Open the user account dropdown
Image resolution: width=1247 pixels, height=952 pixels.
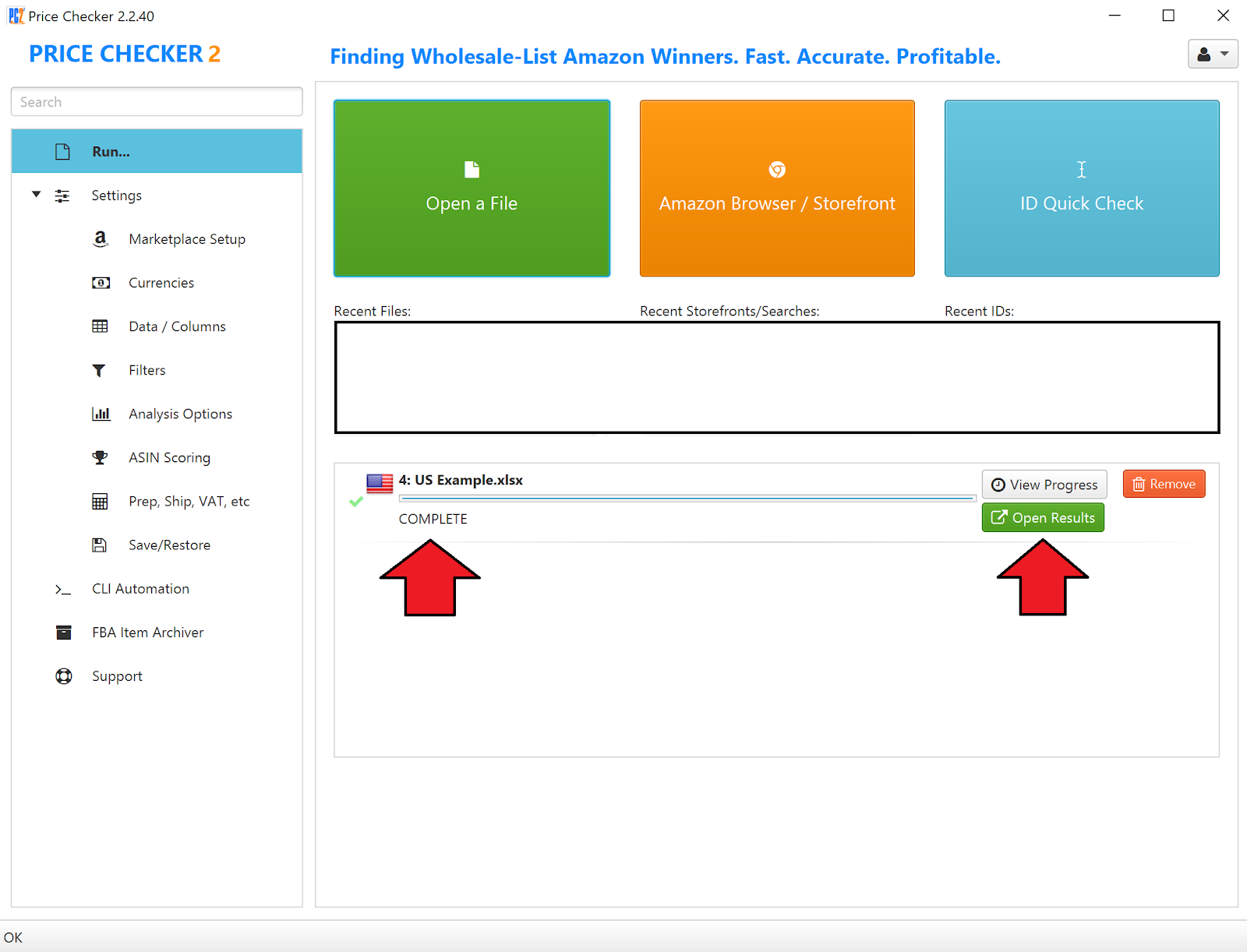[x=1213, y=54]
